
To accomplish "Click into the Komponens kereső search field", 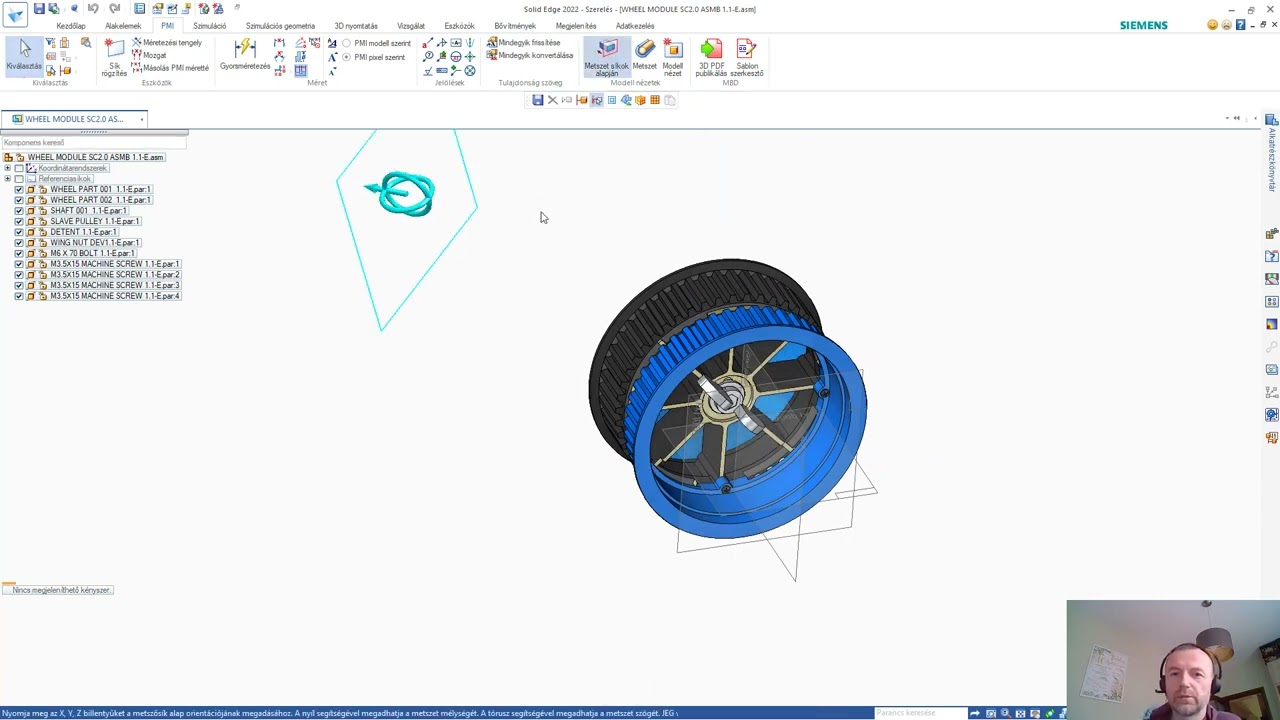I will pos(94,143).
